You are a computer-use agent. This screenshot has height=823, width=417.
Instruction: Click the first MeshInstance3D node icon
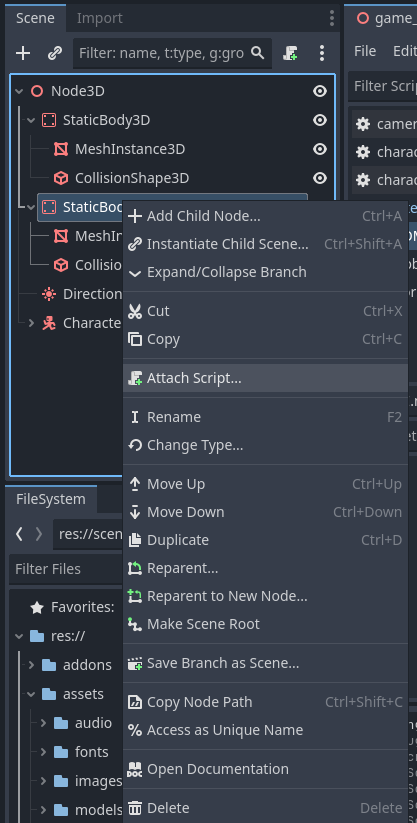pos(61,149)
